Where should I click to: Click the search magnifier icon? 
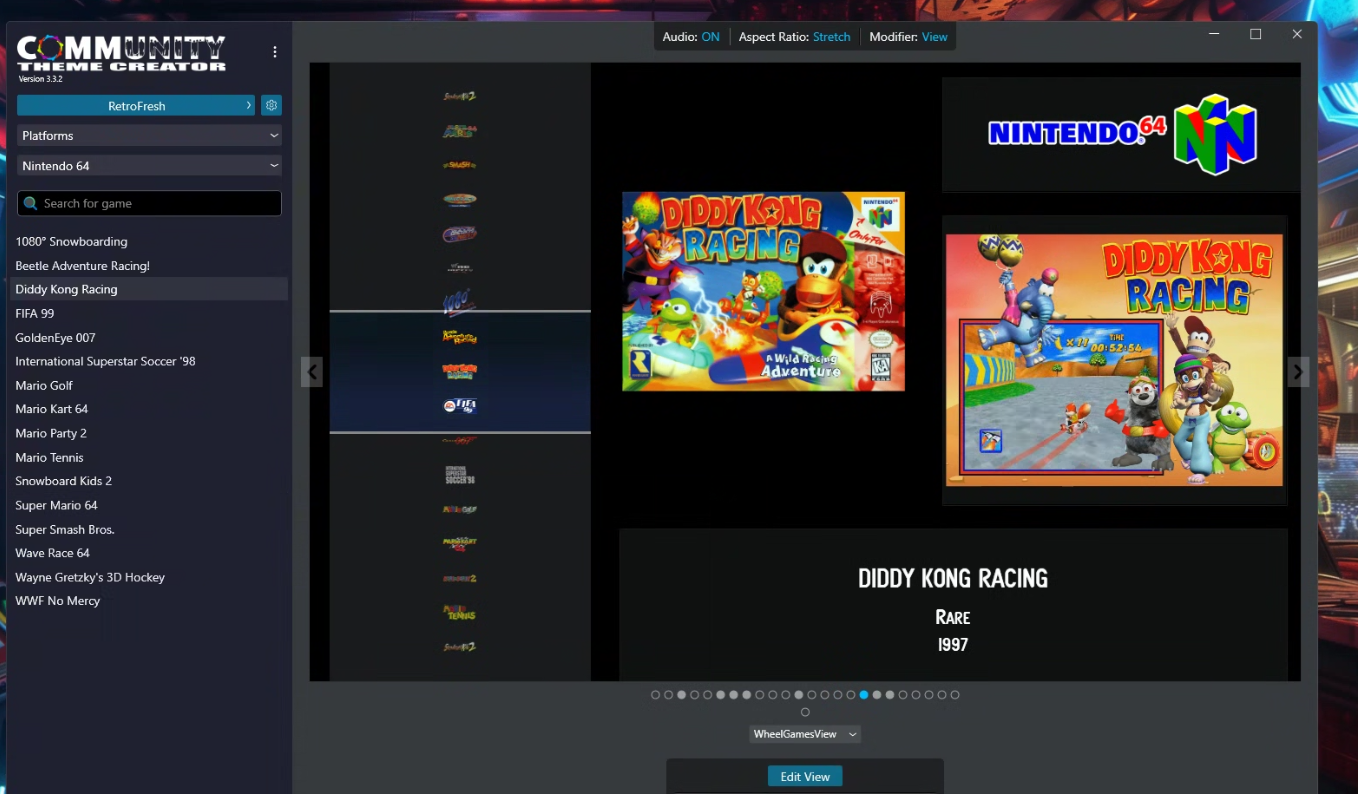[30, 203]
